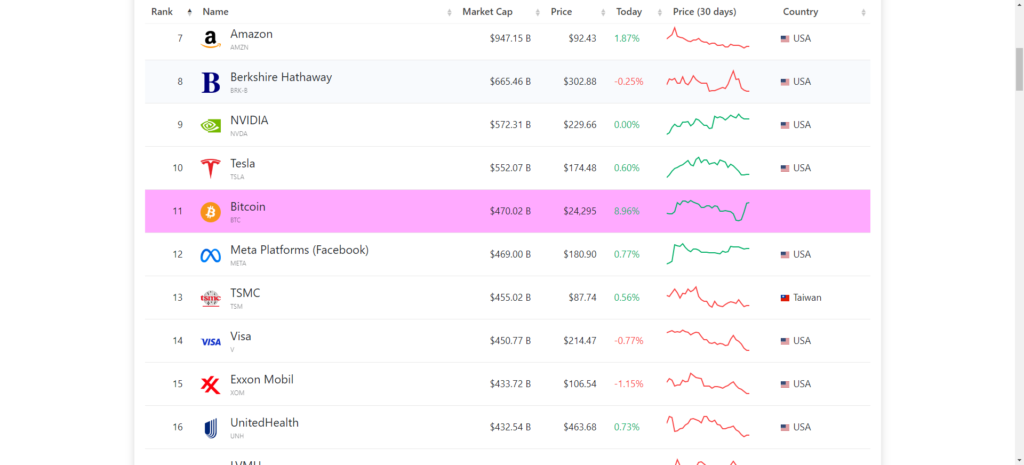Open Meta Platforms (Facebook) link
The image size is (1024, 465).
click(299, 249)
